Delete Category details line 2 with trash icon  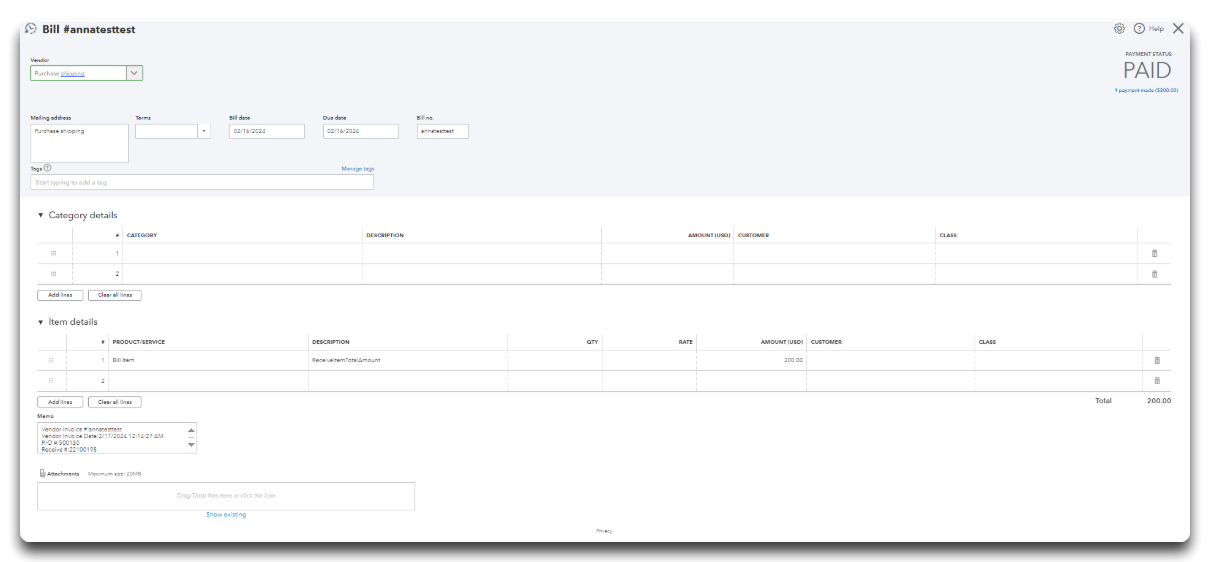tap(1155, 274)
